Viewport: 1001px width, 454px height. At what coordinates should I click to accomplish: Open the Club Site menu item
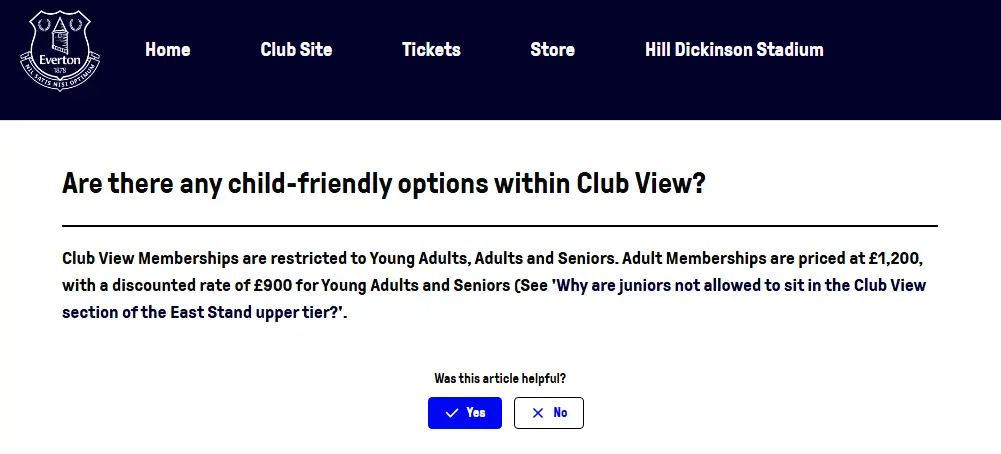tap(296, 50)
